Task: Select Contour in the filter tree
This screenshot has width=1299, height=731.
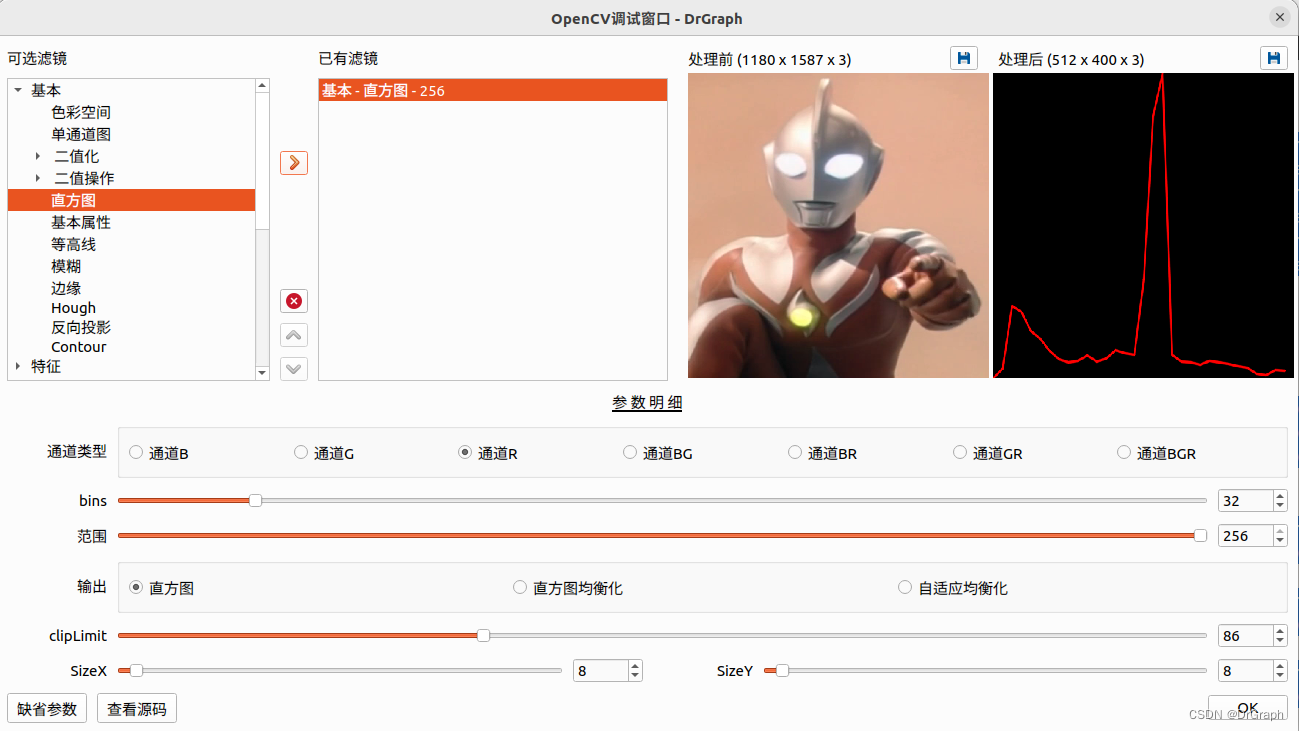Action: pyautogui.click(x=79, y=347)
